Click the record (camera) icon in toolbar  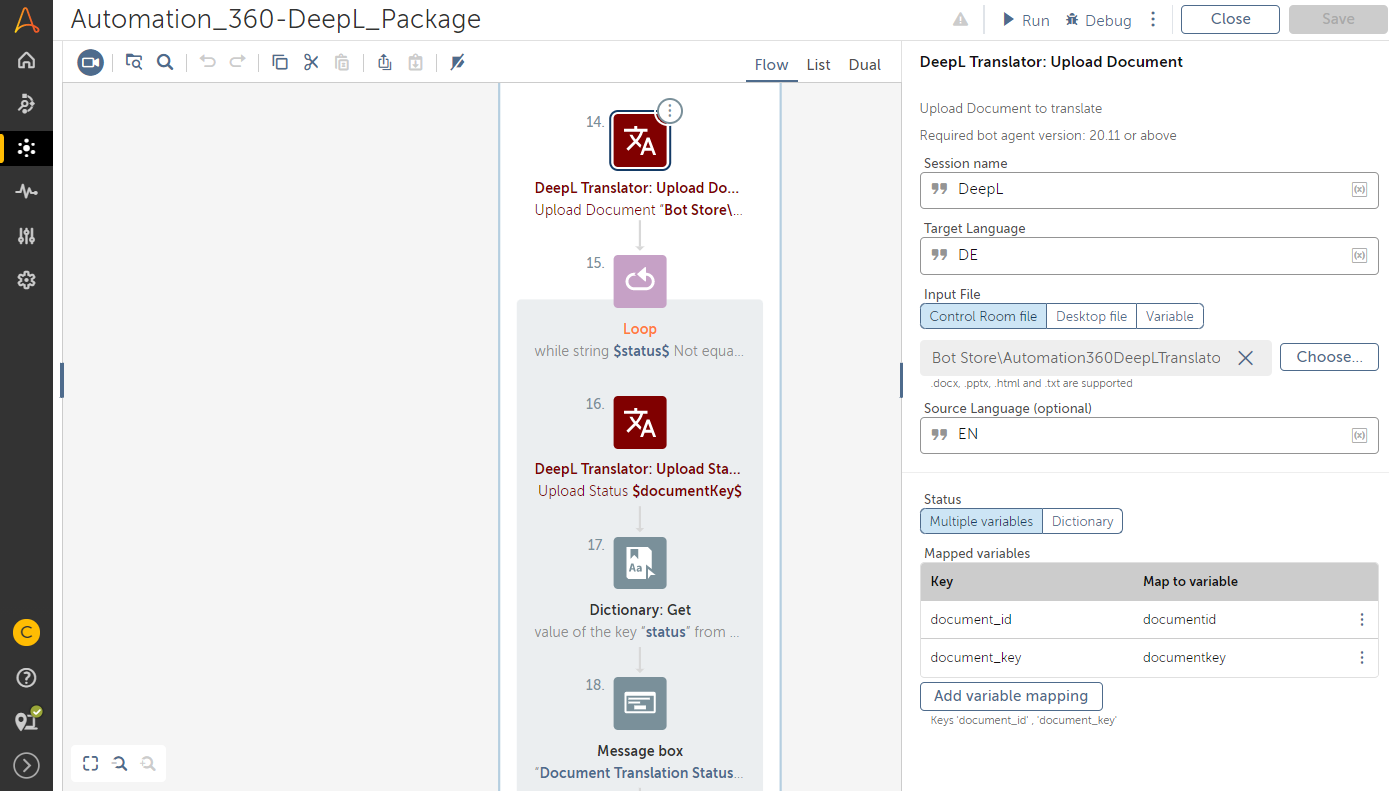coord(91,63)
